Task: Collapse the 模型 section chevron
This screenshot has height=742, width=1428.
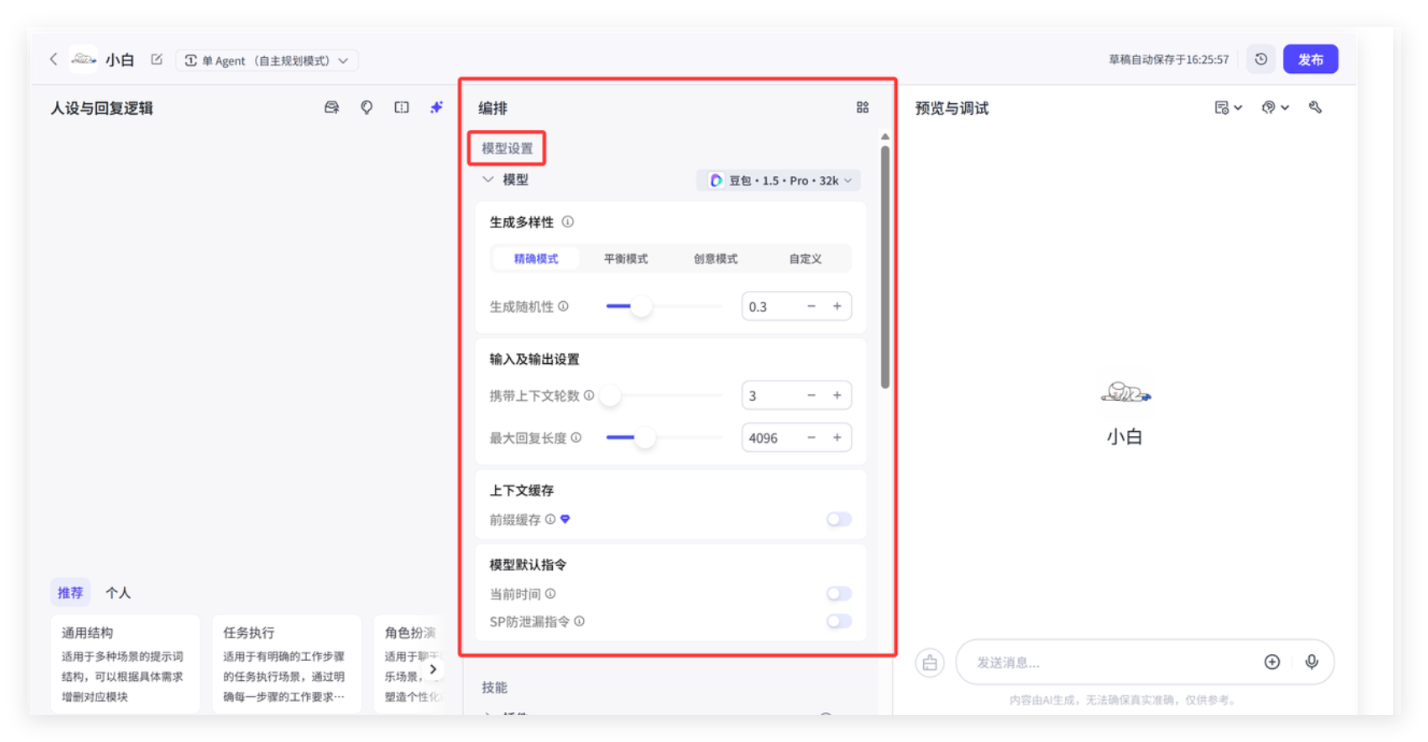Action: pyautogui.click(x=488, y=180)
